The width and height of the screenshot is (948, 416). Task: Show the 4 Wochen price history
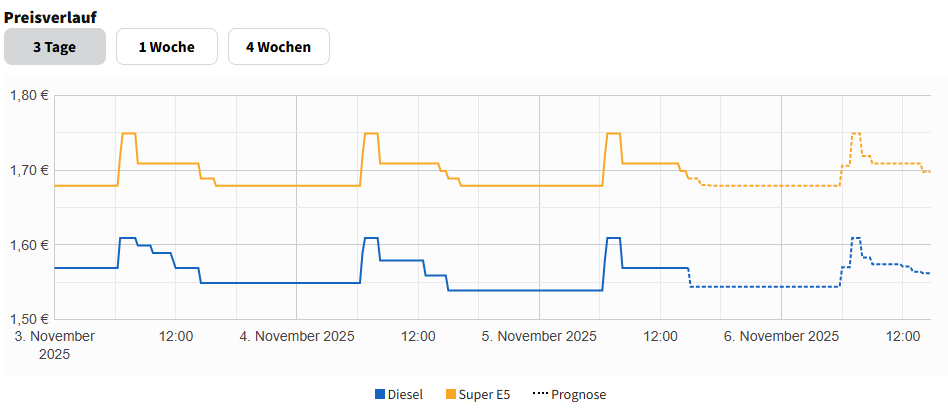click(278, 47)
